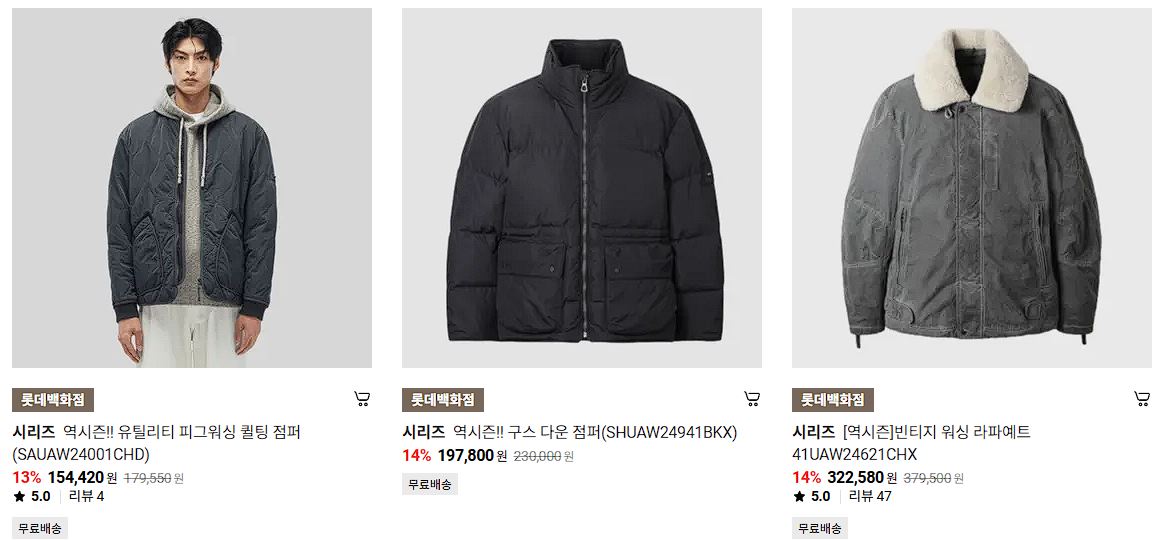Click the 322,580원 sale price
This screenshot has height=540, width=1160.
click(862, 478)
